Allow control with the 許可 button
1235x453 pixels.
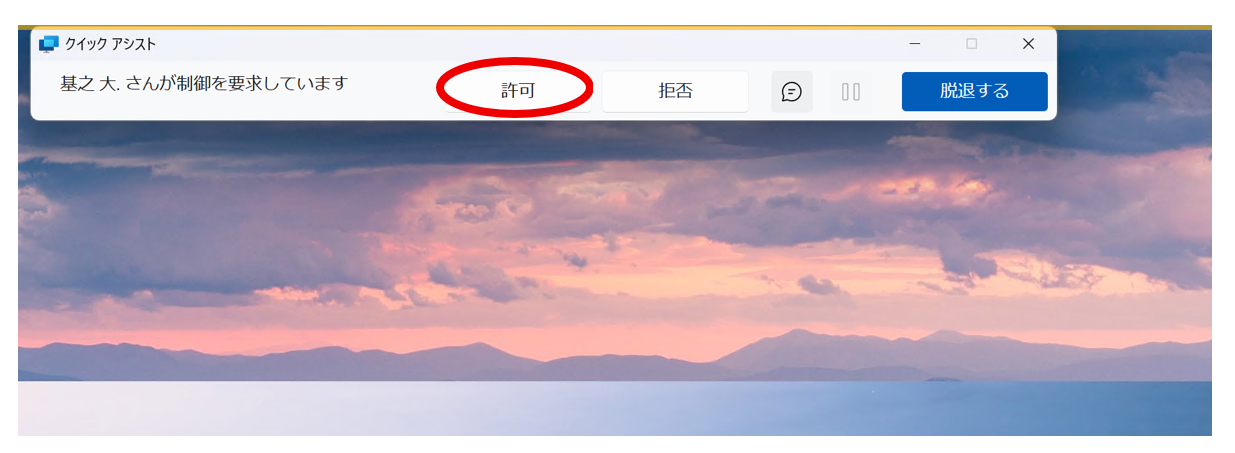(518, 91)
